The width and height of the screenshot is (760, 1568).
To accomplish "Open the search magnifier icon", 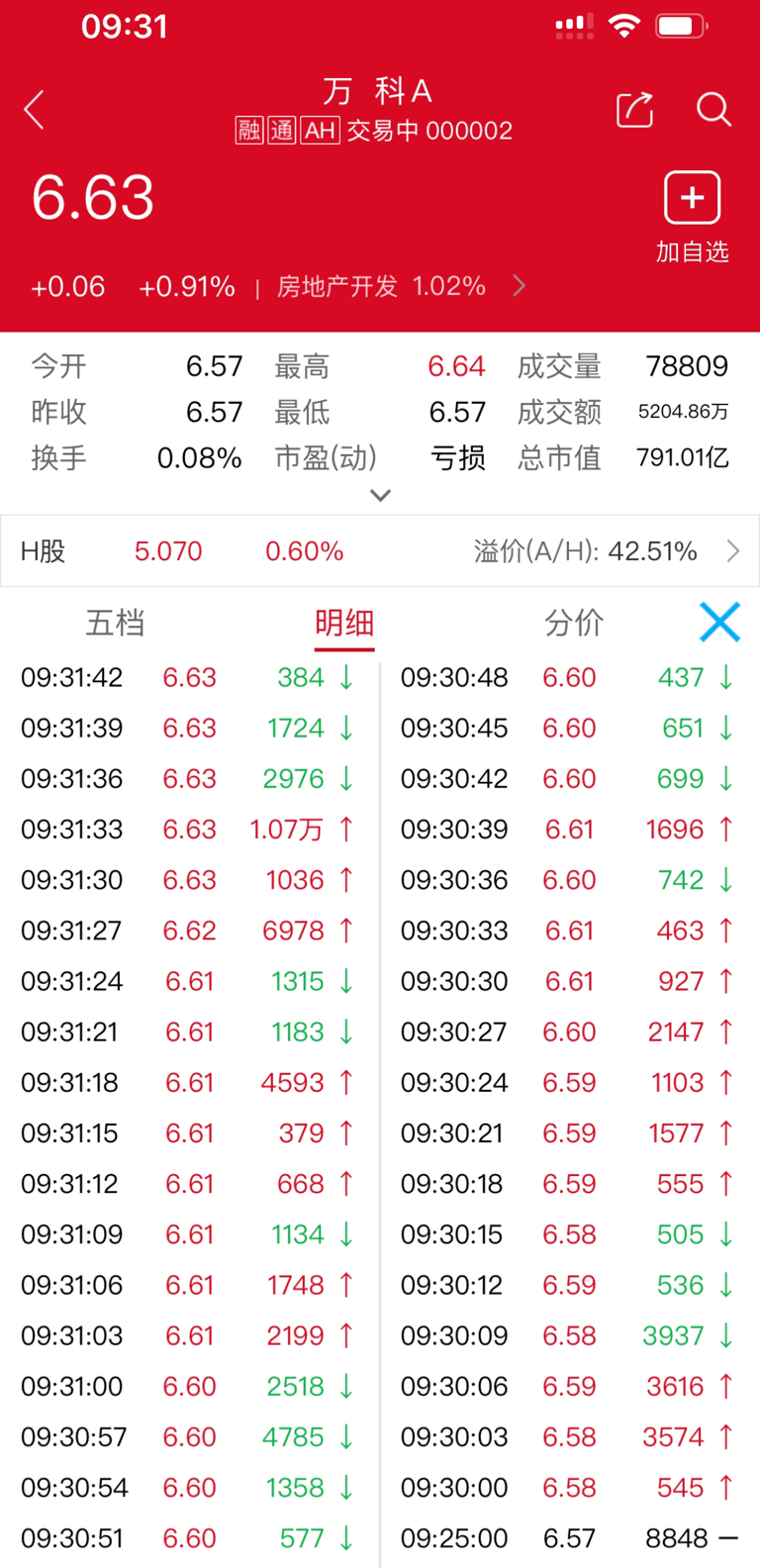I will [713, 109].
